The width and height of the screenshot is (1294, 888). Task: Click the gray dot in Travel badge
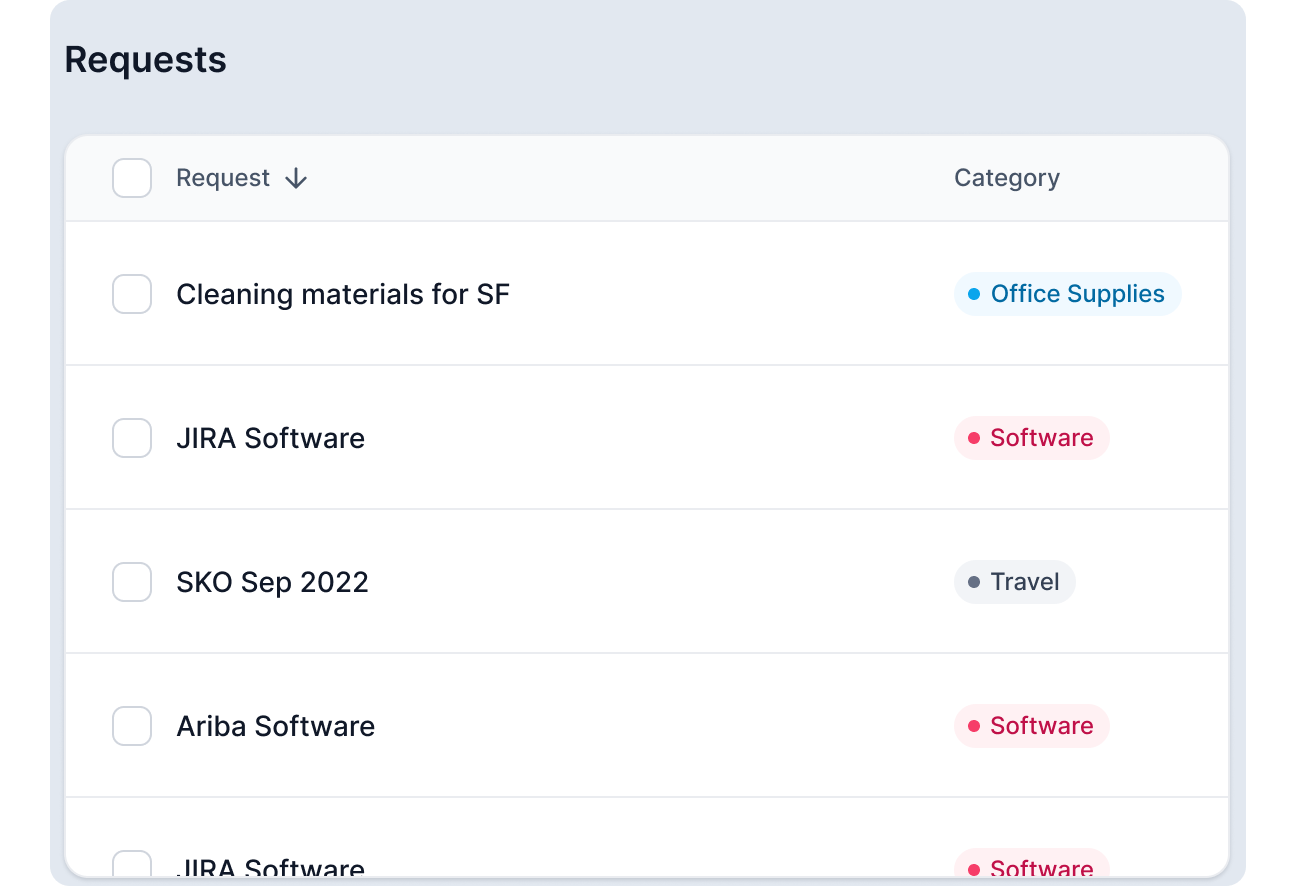pyautogui.click(x=974, y=583)
